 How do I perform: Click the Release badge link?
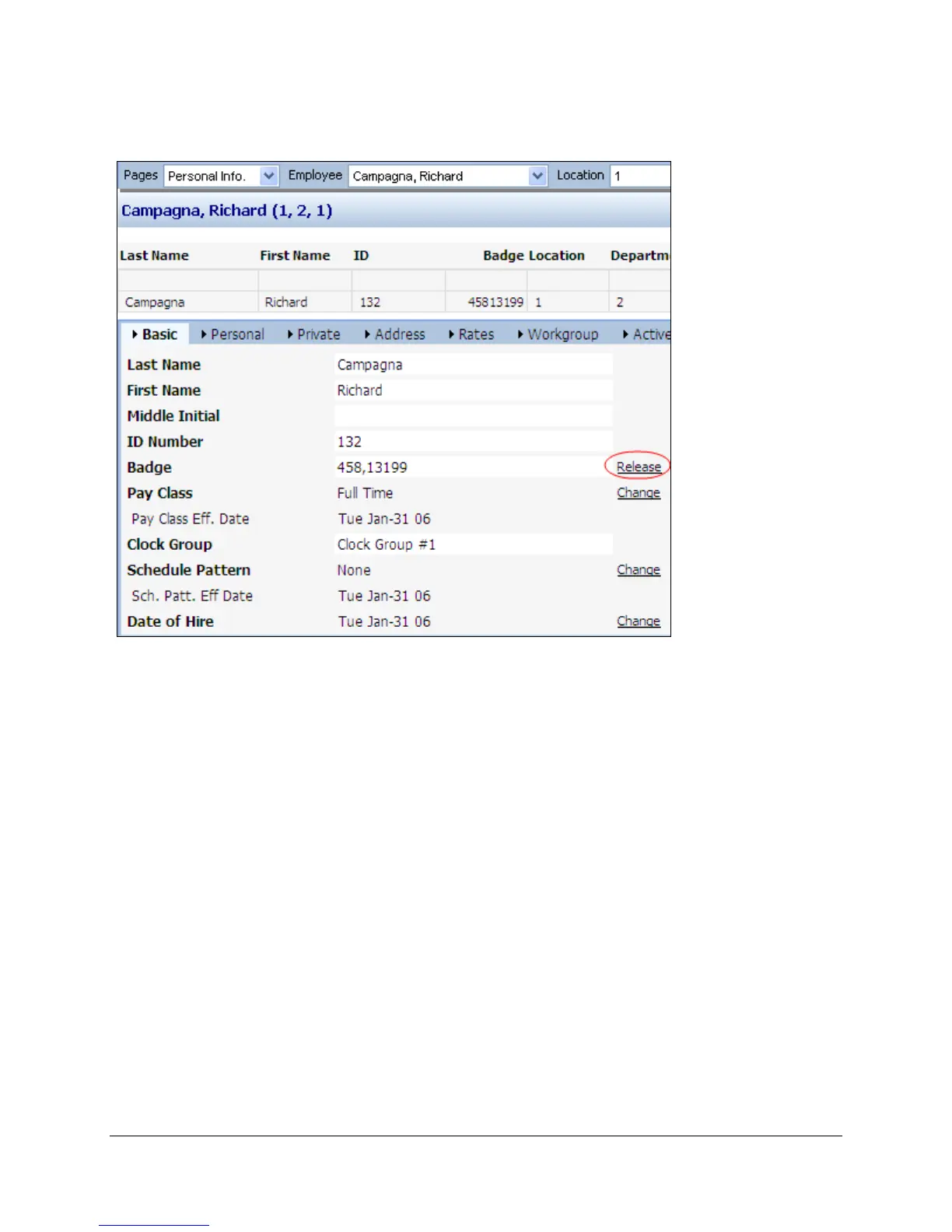point(639,467)
